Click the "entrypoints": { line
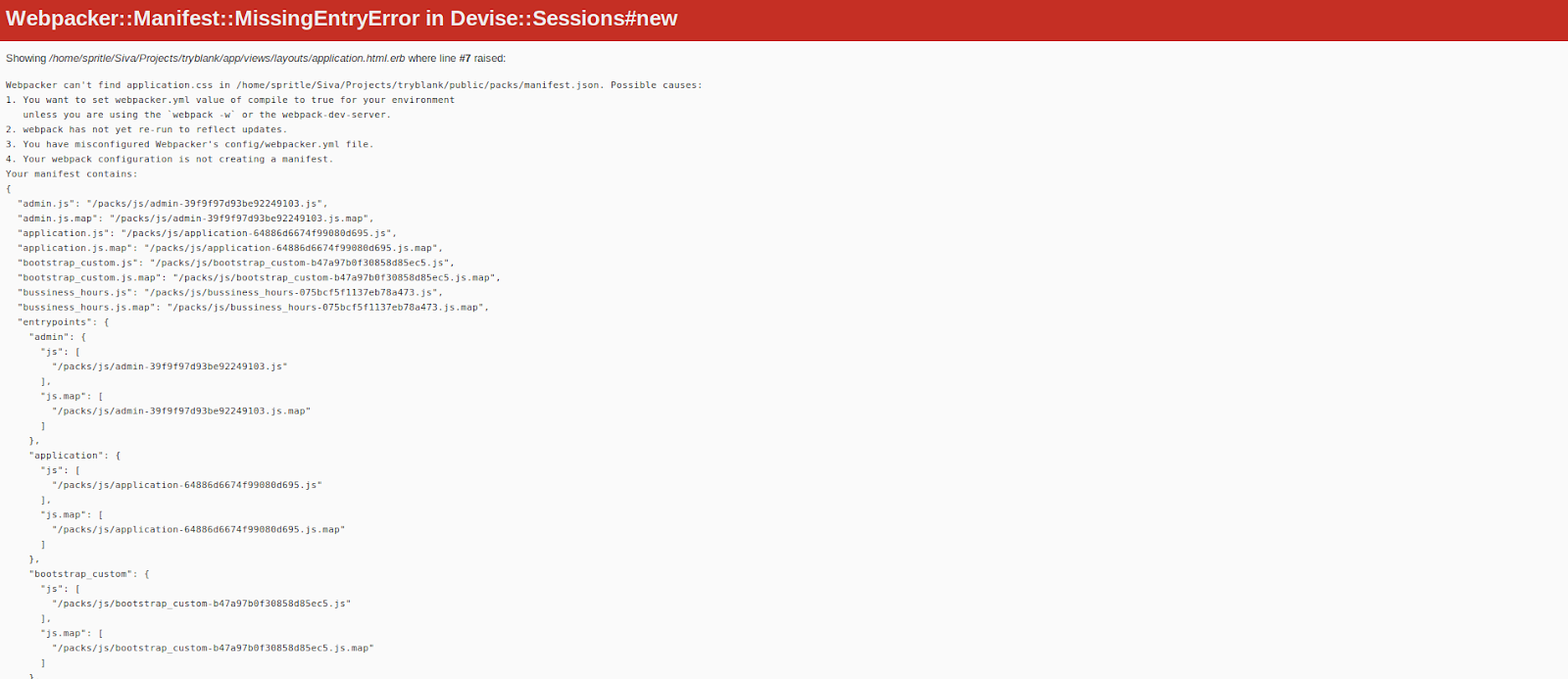Screen dimensions: 1568x679 pyautogui.click(x=64, y=322)
